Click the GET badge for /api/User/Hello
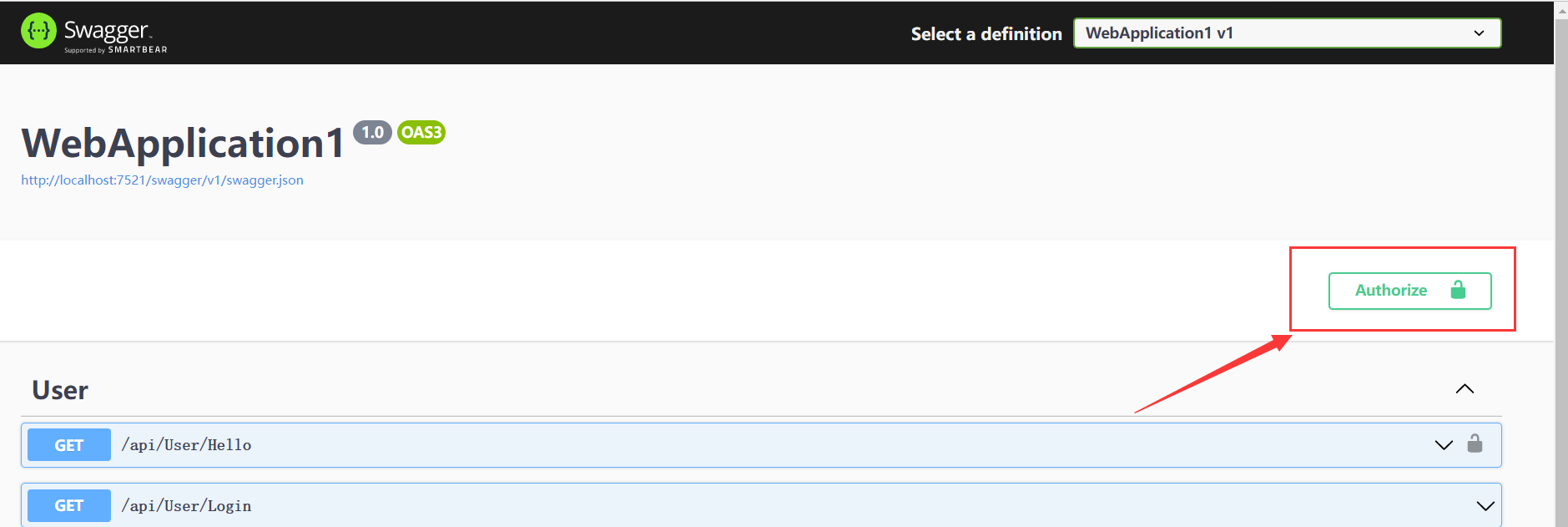 click(69, 445)
